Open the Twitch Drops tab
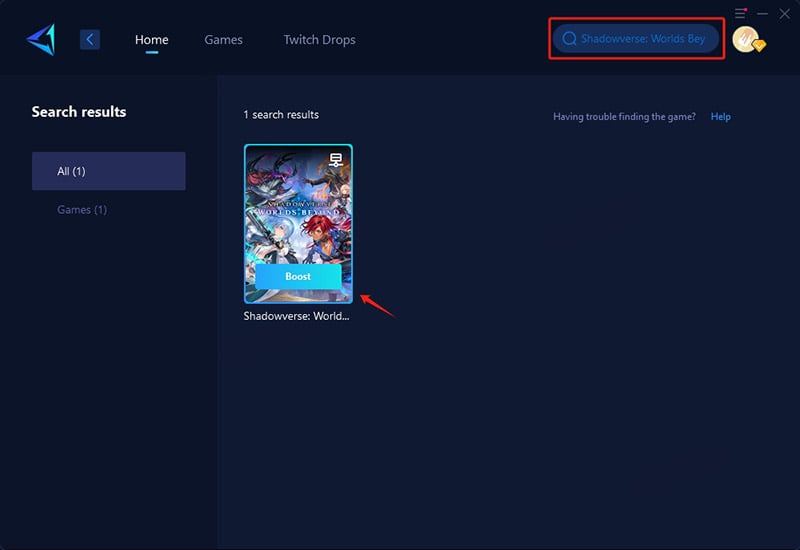The width and height of the screenshot is (800, 550). pos(319,40)
